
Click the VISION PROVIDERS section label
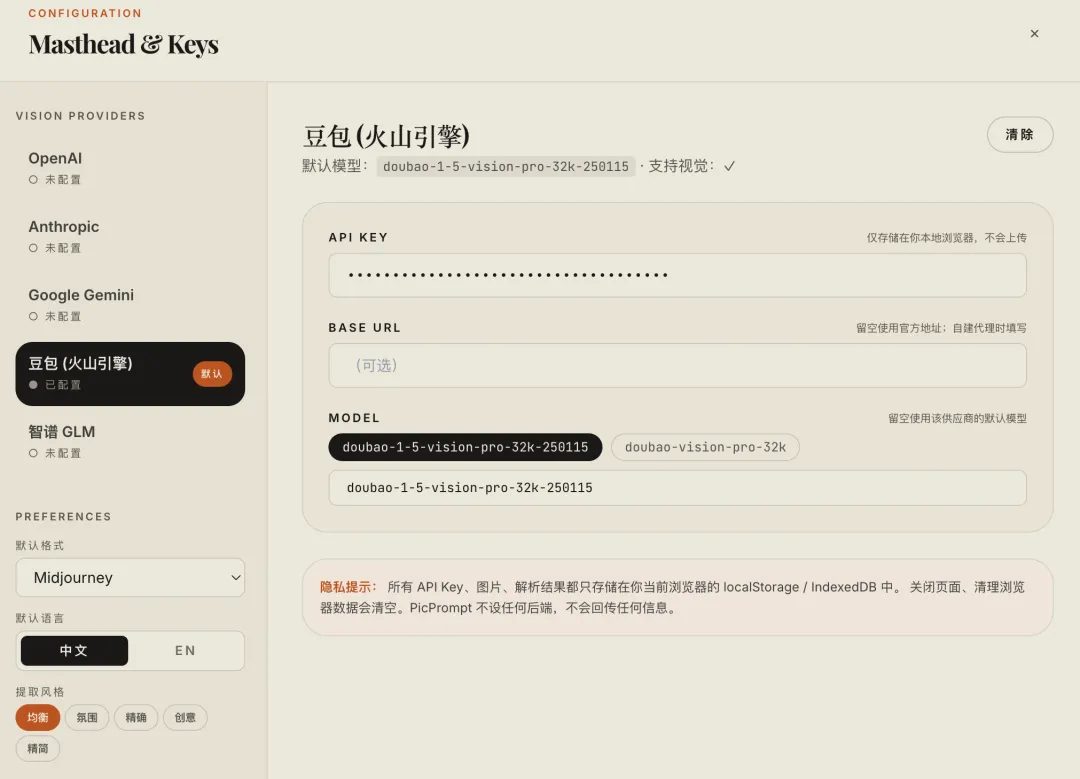coord(81,116)
